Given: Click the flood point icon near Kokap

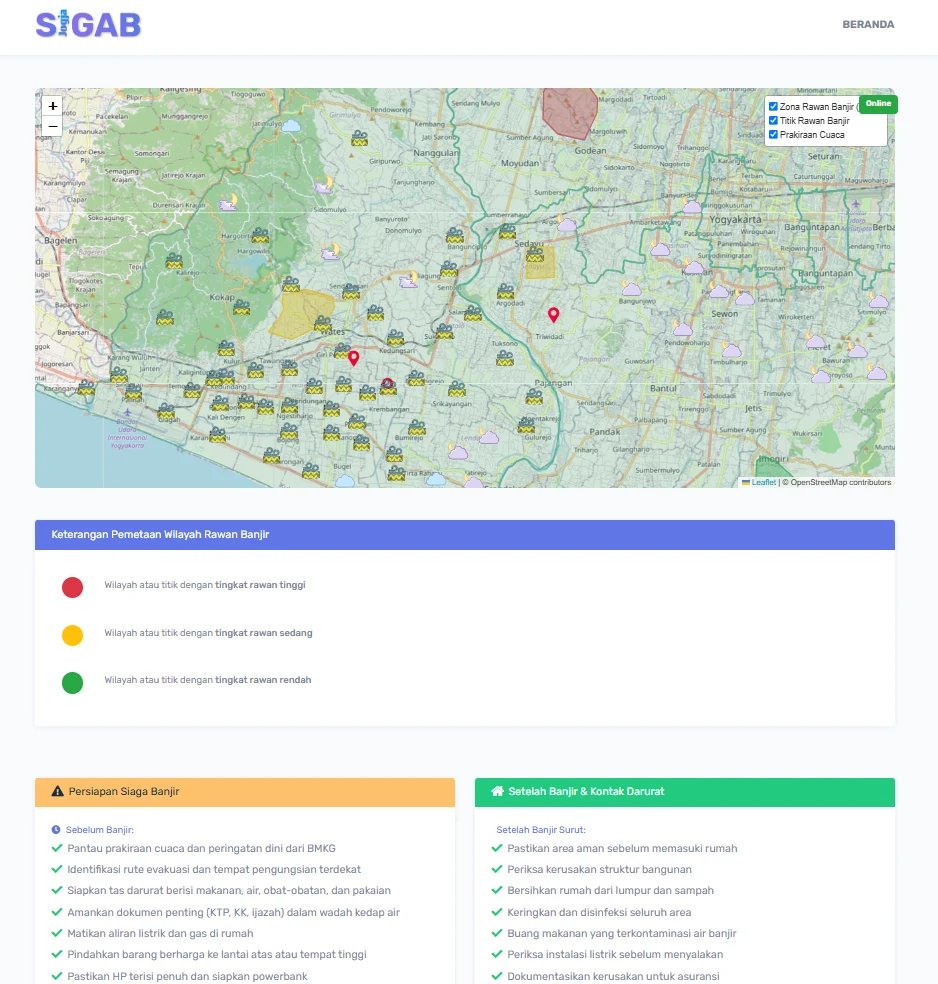Looking at the screenshot, I should click(x=242, y=308).
